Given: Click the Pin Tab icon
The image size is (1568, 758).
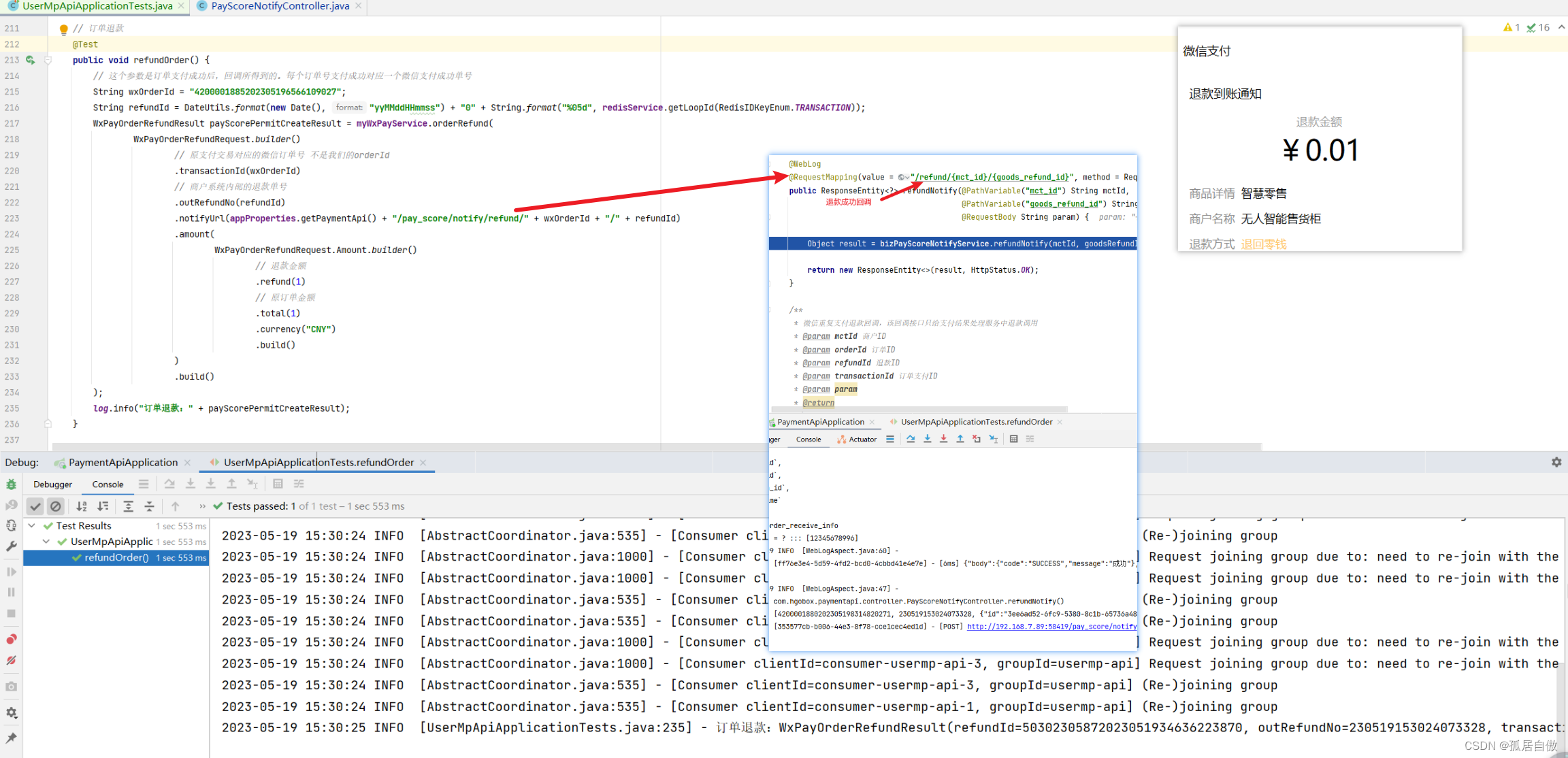Looking at the screenshot, I should pyautogui.click(x=11, y=738).
